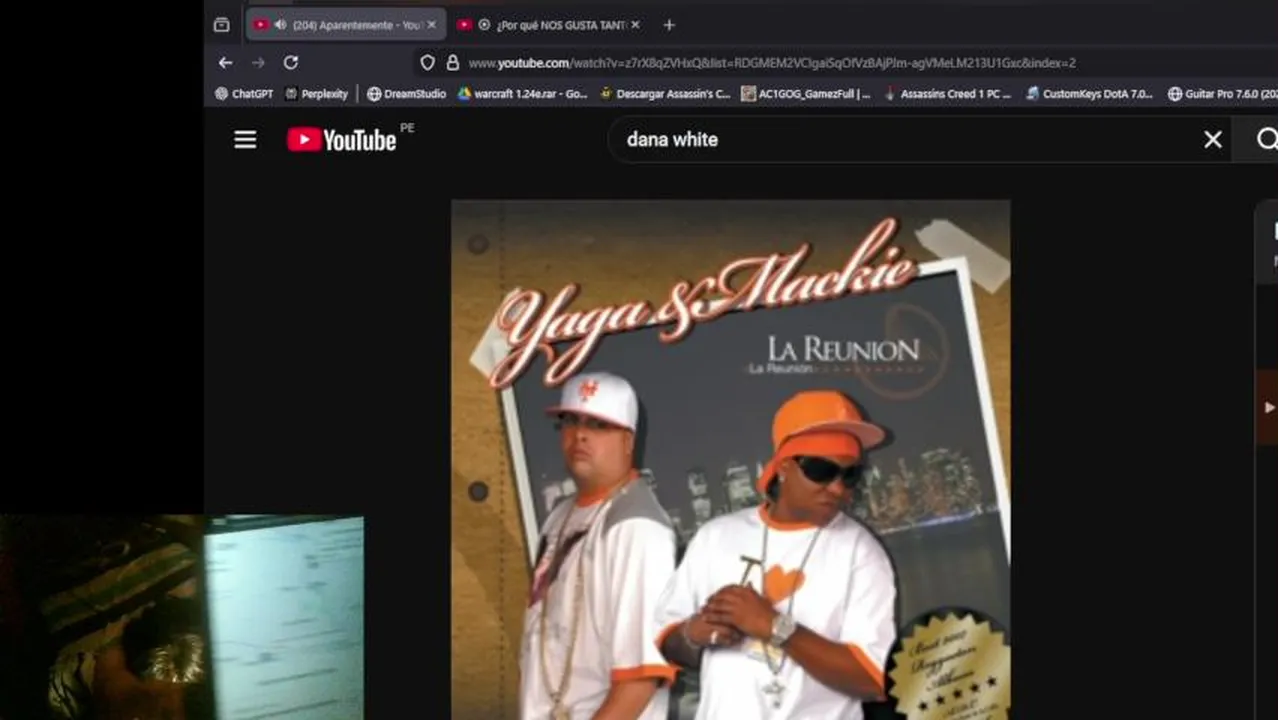Focus the youtube.com address bar
The image size is (1278, 720).
(x=772, y=63)
